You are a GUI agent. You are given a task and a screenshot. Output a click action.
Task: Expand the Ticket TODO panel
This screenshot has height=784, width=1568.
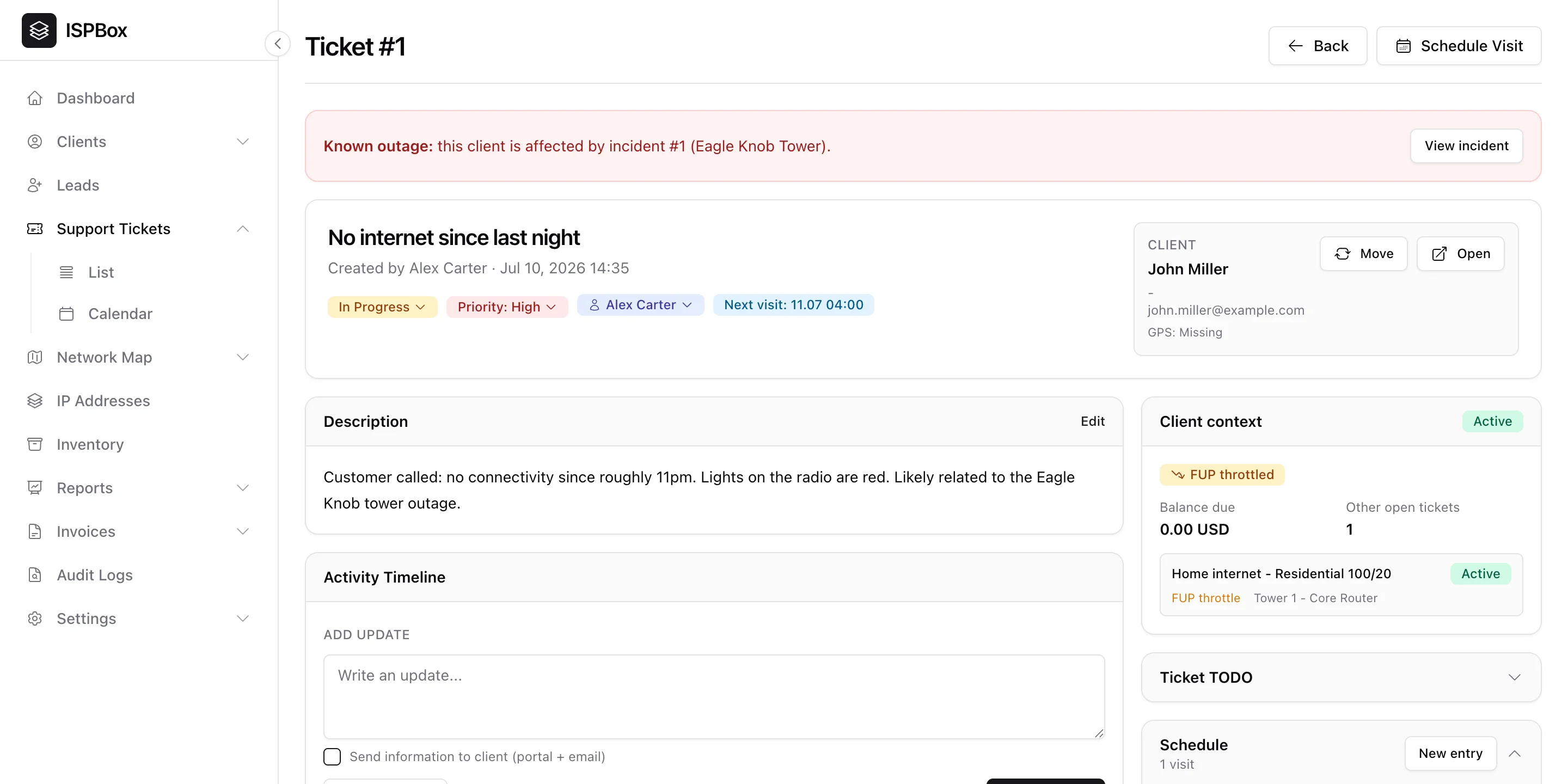click(1515, 677)
